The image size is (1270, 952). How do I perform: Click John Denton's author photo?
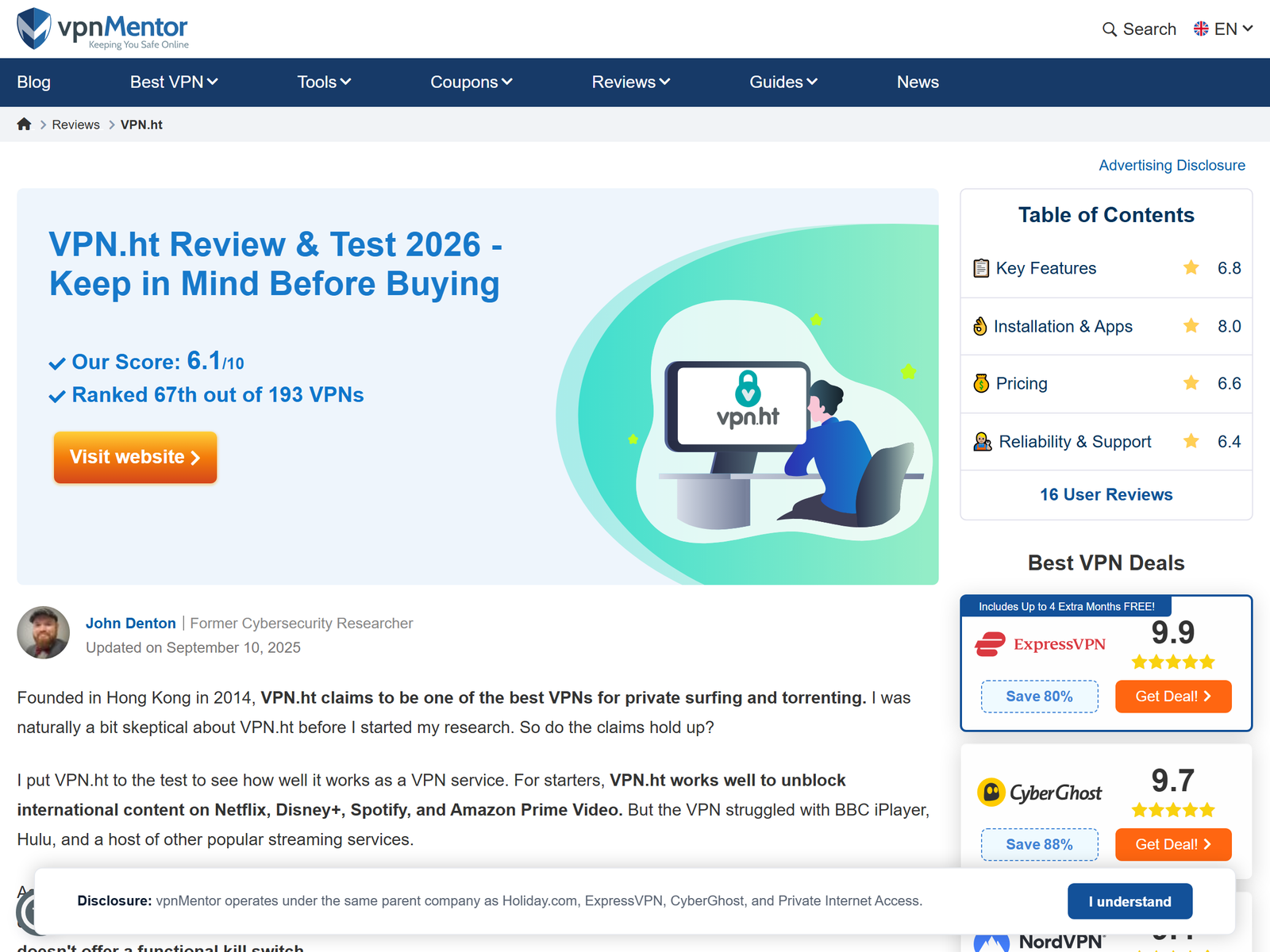[x=44, y=633]
